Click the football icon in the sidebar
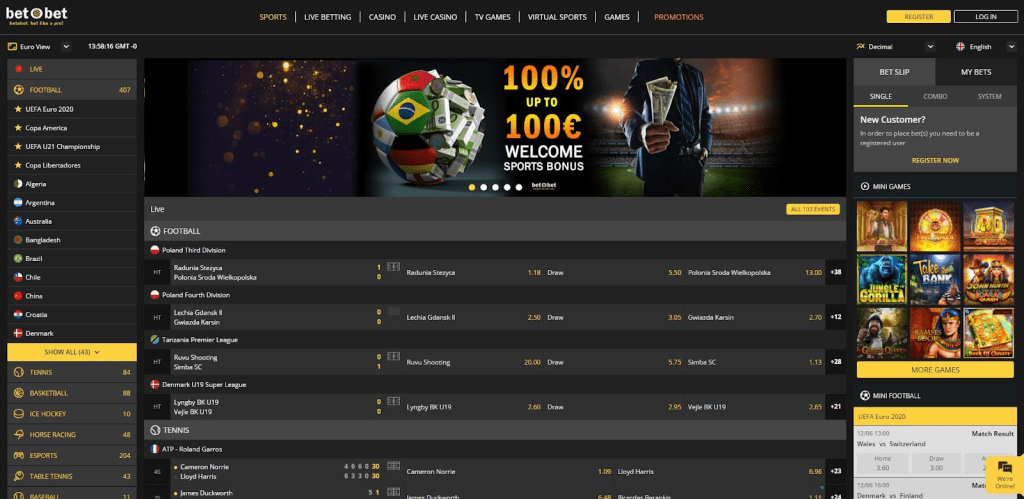 point(18,90)
